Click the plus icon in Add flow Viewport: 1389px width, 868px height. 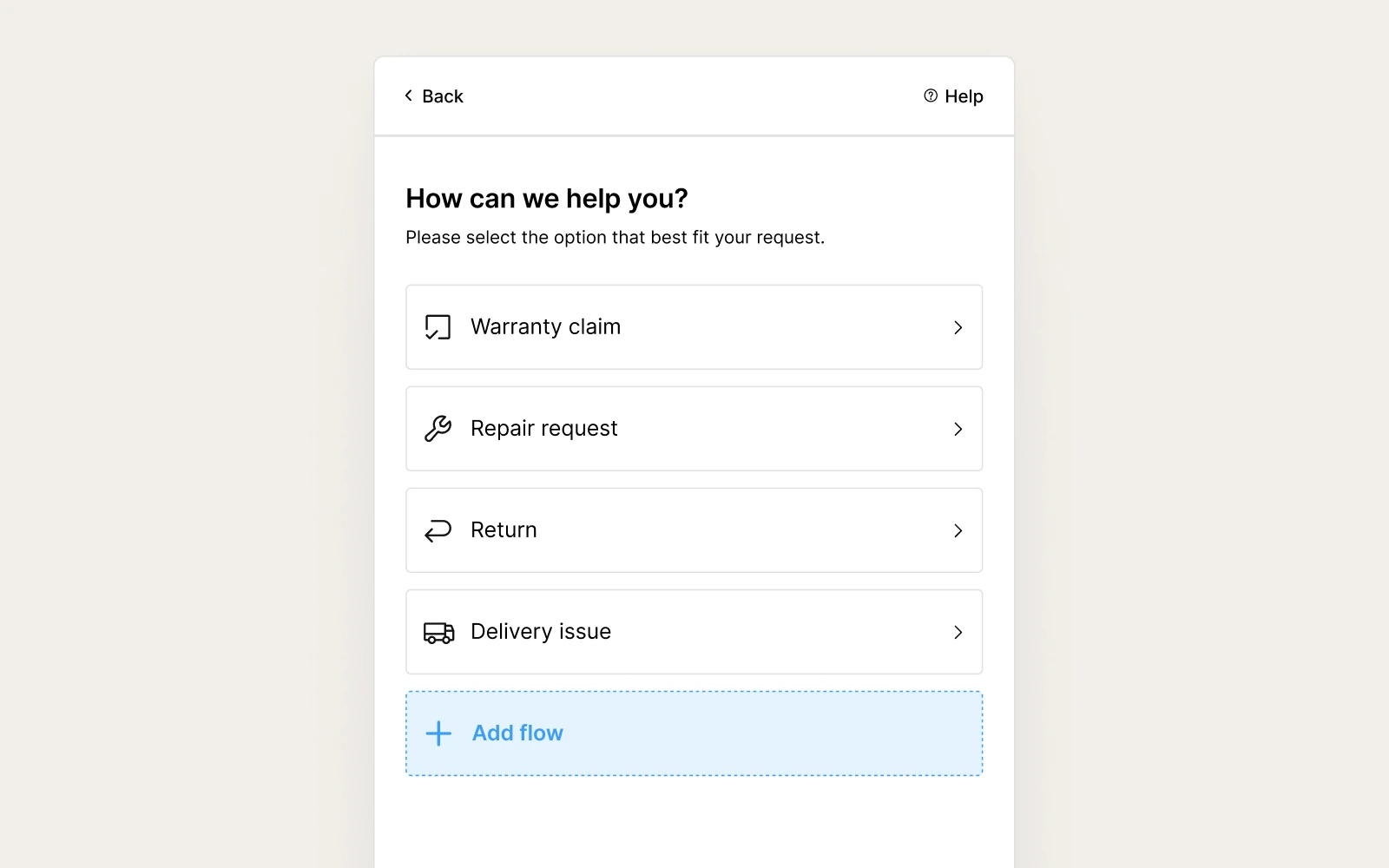click(438, 733)
